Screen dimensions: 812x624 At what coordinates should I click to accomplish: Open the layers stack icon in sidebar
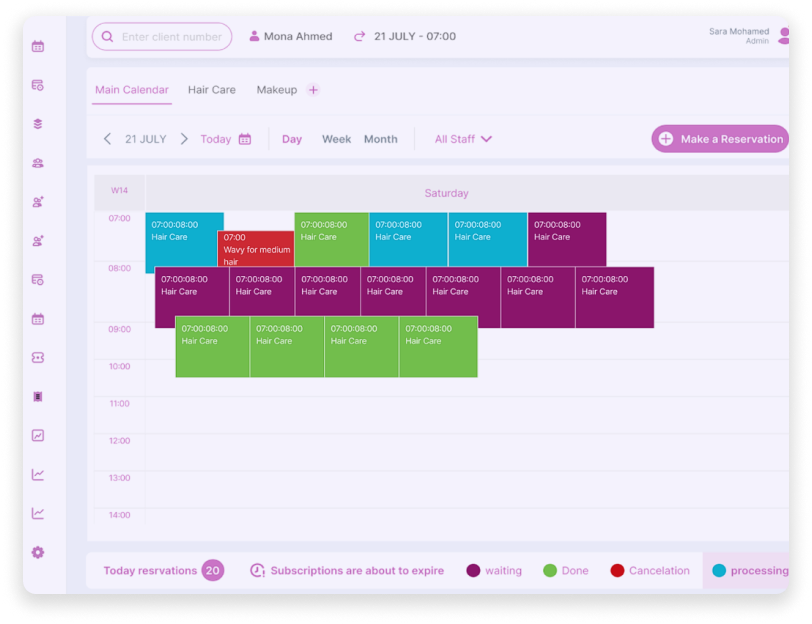(x=38, y=124)
